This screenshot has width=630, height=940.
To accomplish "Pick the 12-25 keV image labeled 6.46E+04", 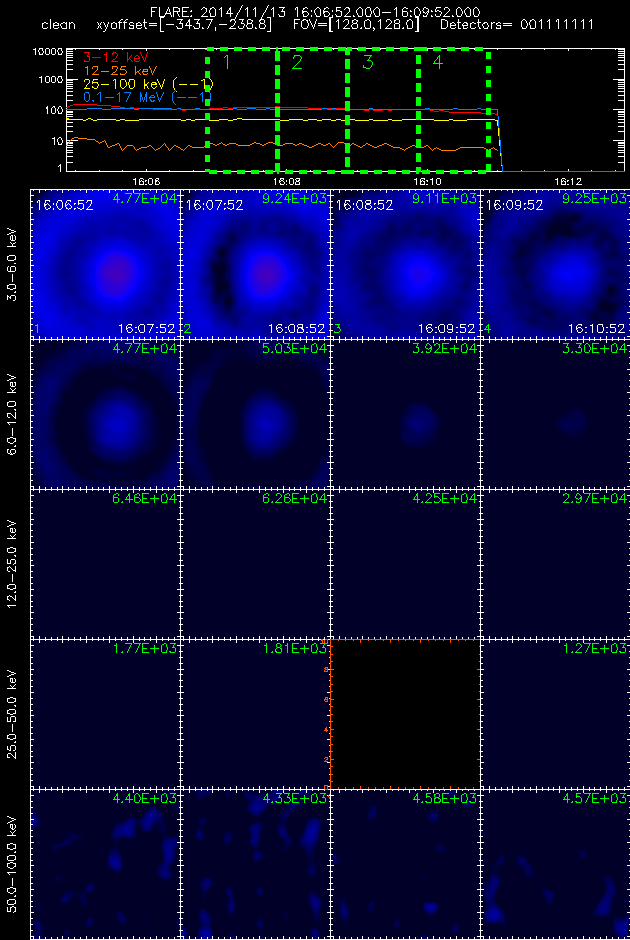I will pos(105,564).
